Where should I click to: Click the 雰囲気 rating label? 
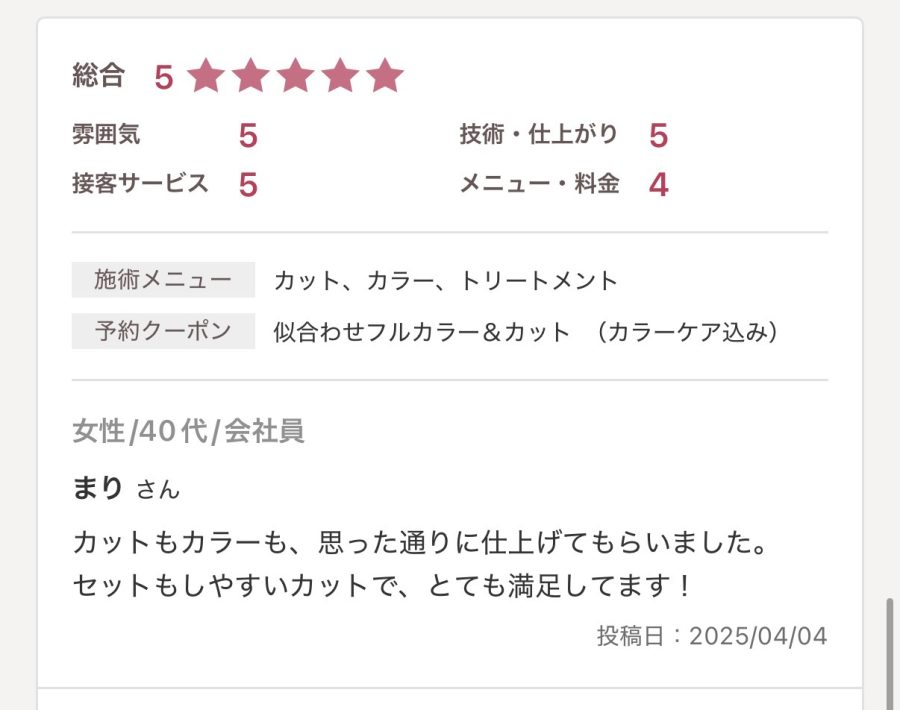point(106,135)
